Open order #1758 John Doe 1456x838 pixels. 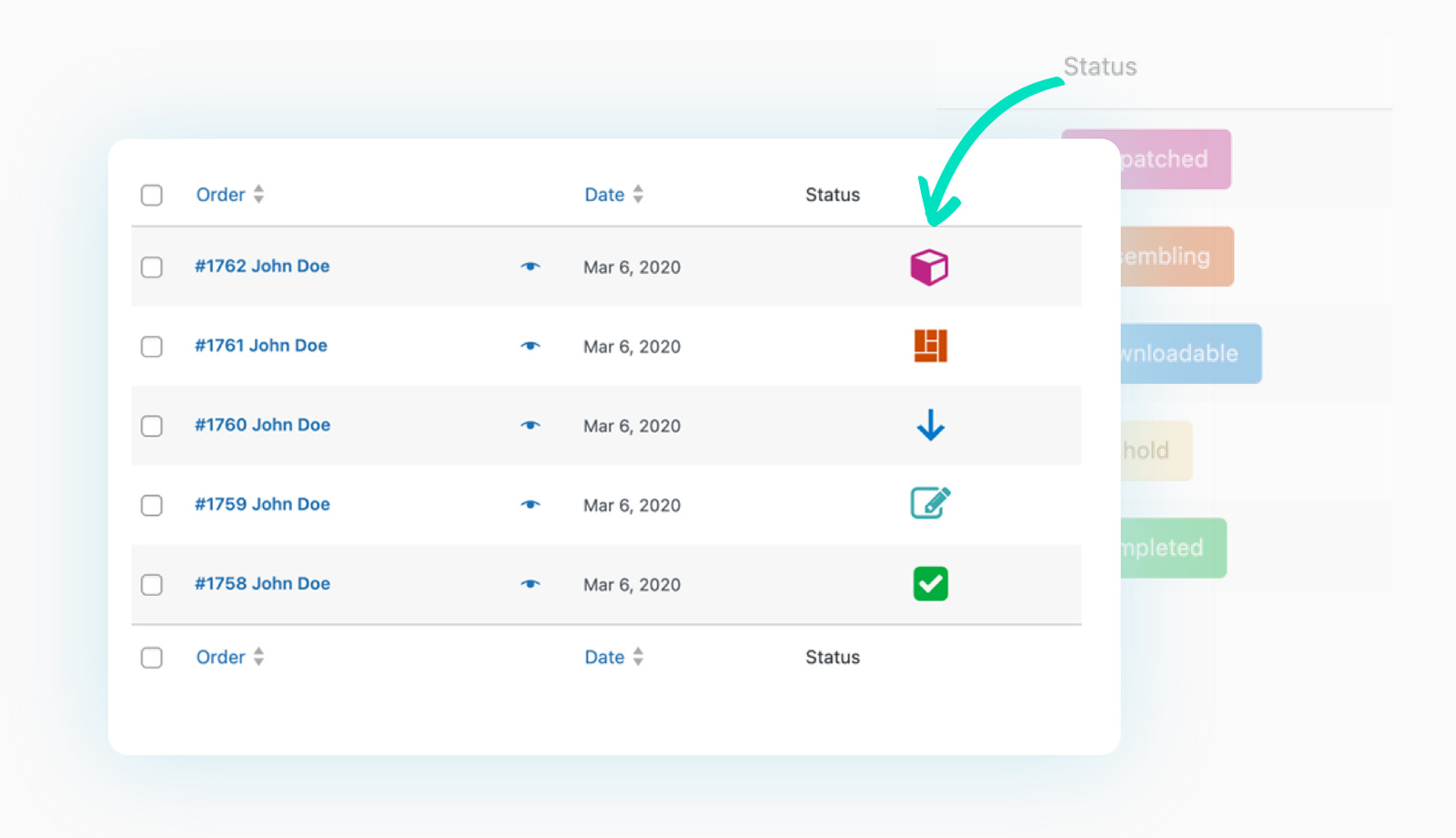click(262, 584)
